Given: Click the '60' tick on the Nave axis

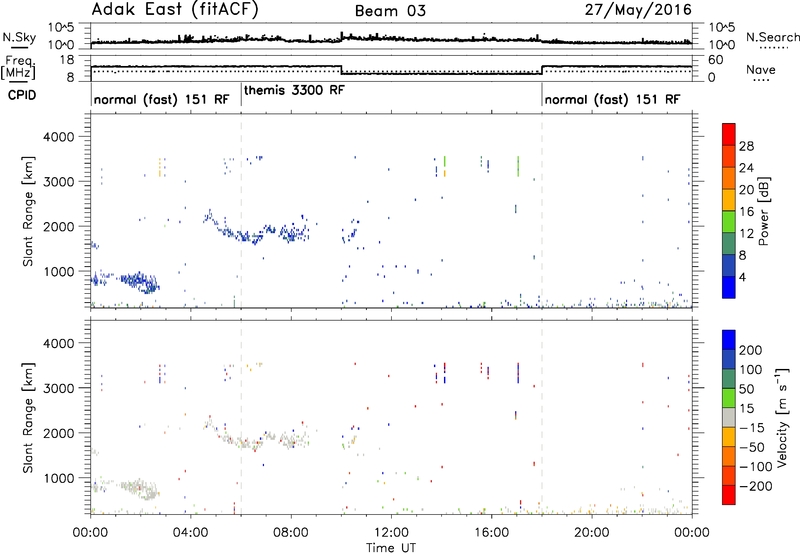Looking at the screenshot, I should 715,60.
